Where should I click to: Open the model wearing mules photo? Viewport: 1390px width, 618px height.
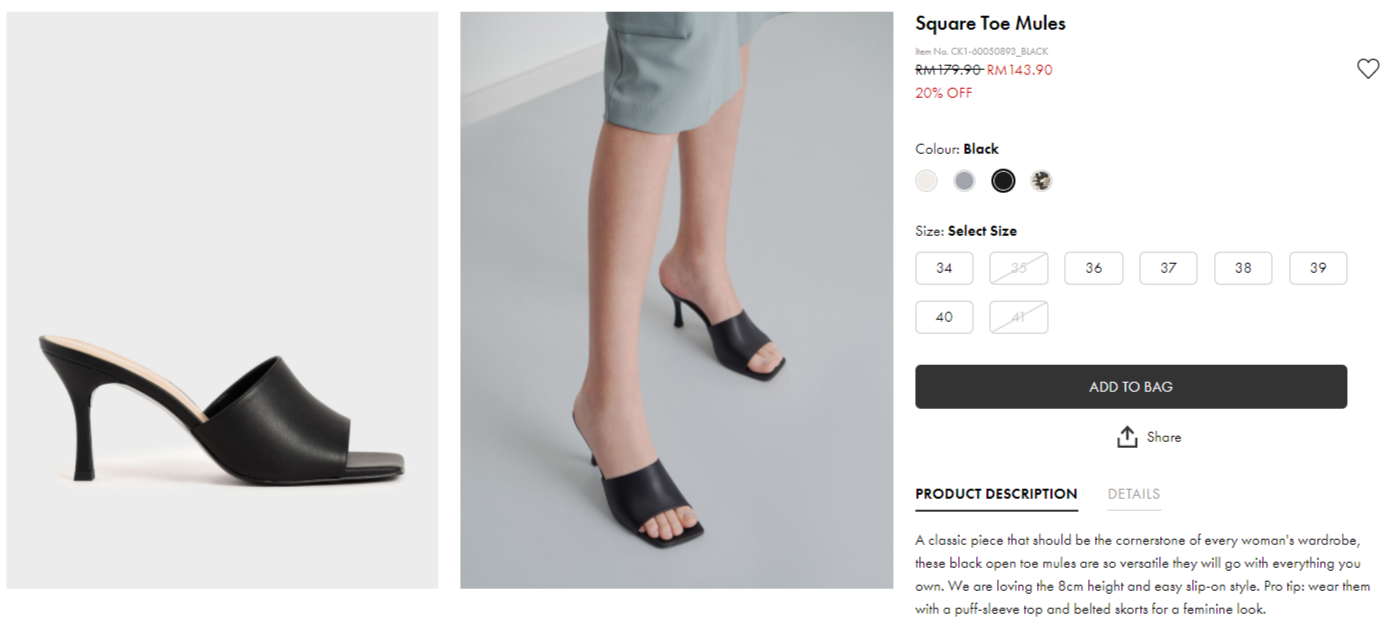tap(676, 300)
